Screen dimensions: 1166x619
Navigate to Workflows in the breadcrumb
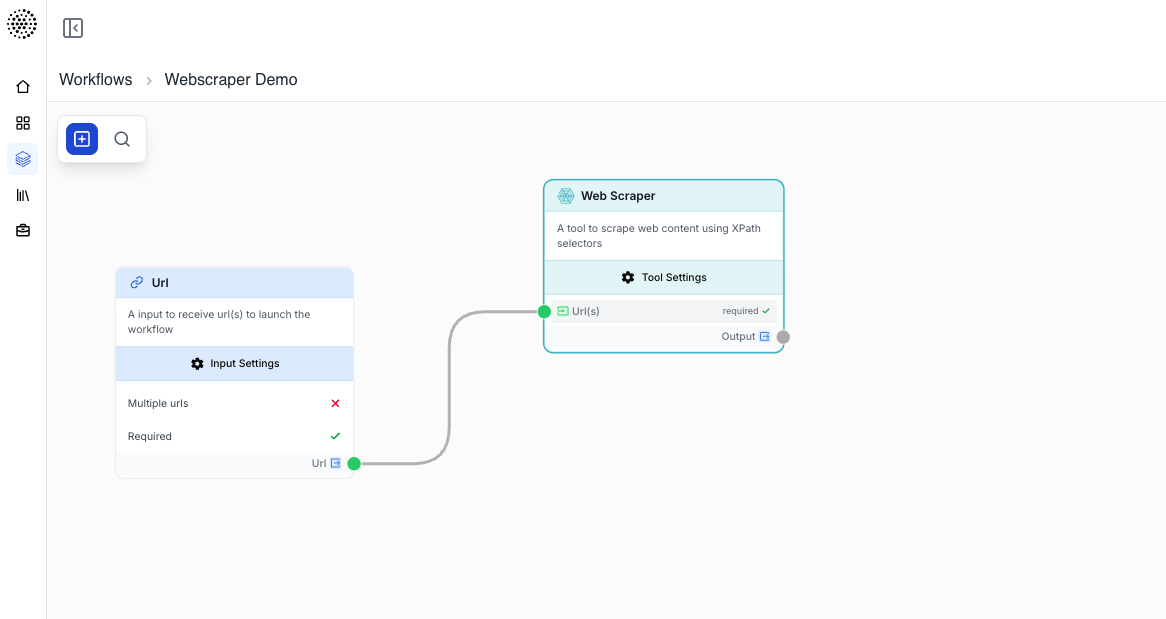(x=95, y=79)
